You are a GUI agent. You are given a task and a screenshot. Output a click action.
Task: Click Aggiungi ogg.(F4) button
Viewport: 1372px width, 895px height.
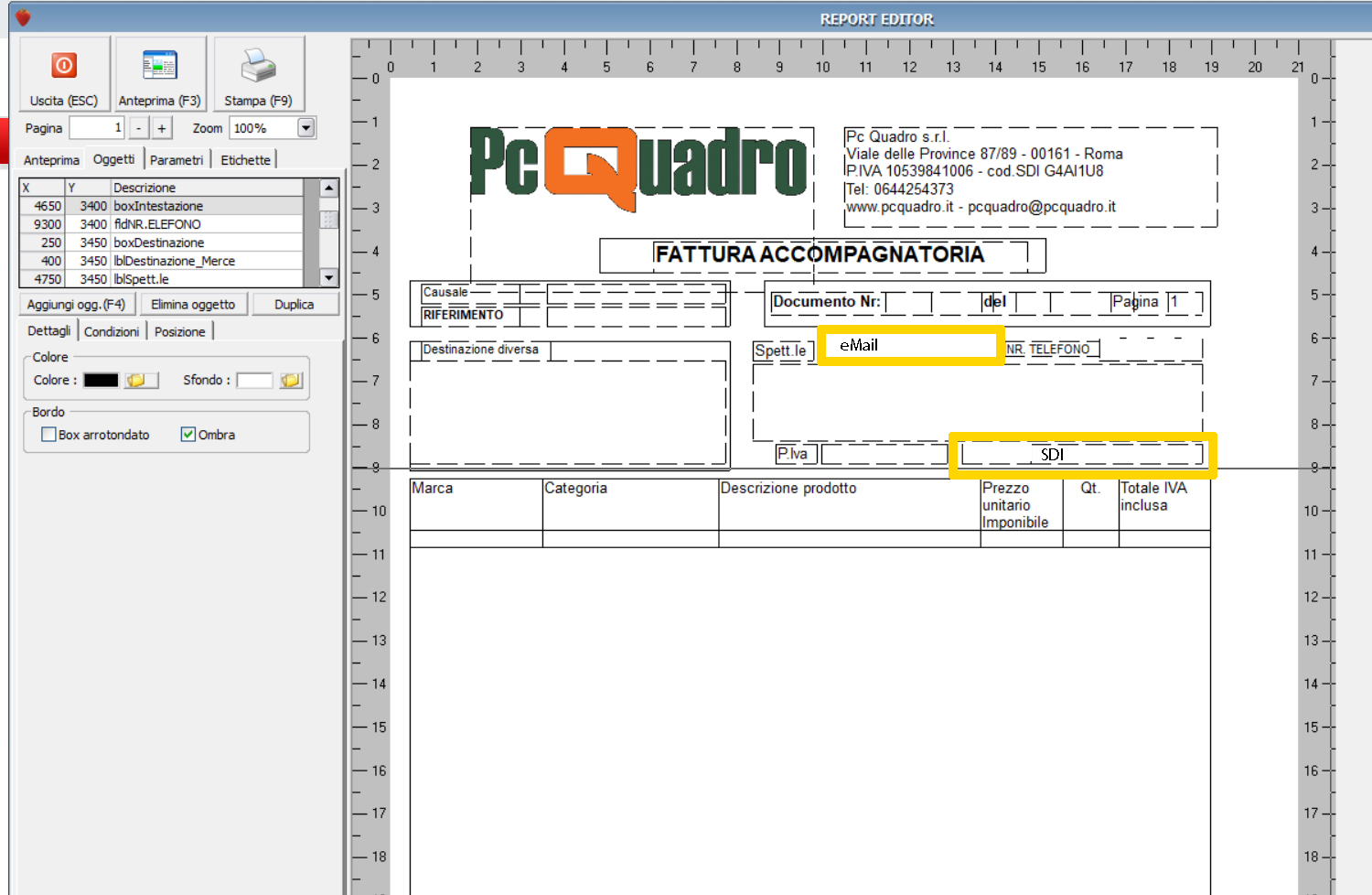coord(77,304)
